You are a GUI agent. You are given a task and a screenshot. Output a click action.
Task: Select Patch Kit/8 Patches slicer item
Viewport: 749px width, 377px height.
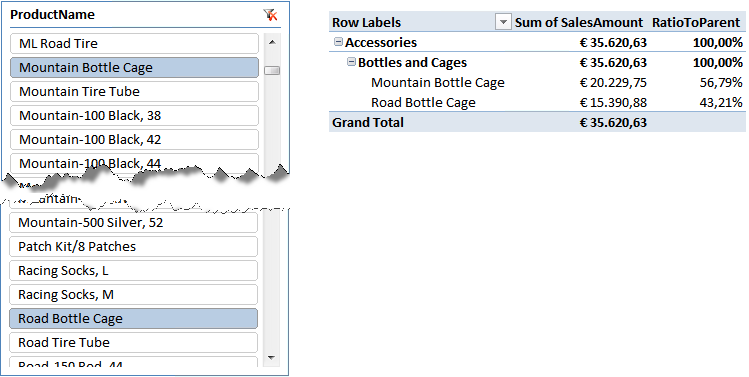coord(133,246)
